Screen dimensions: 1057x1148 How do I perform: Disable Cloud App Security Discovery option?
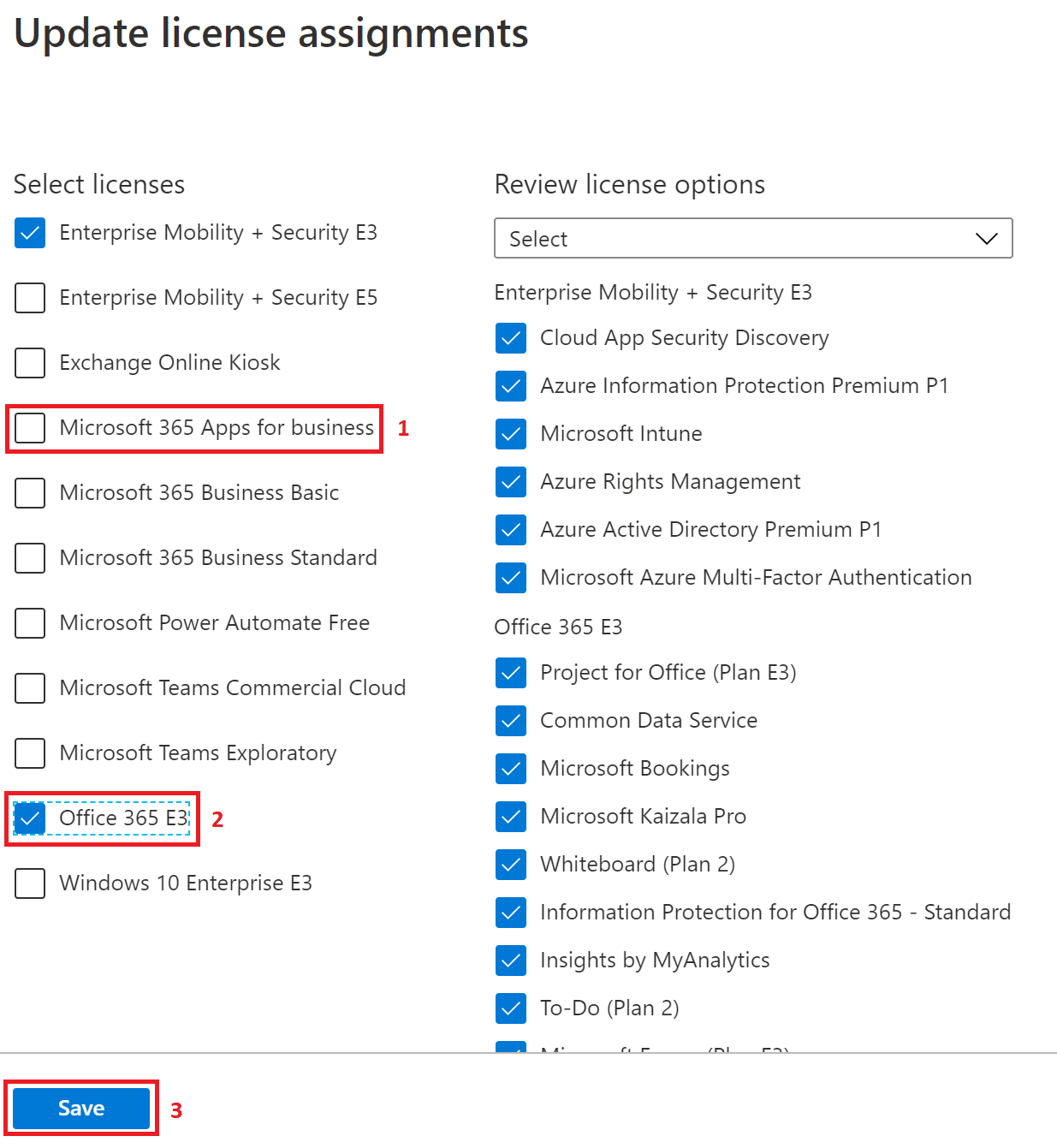pos(511,338)
